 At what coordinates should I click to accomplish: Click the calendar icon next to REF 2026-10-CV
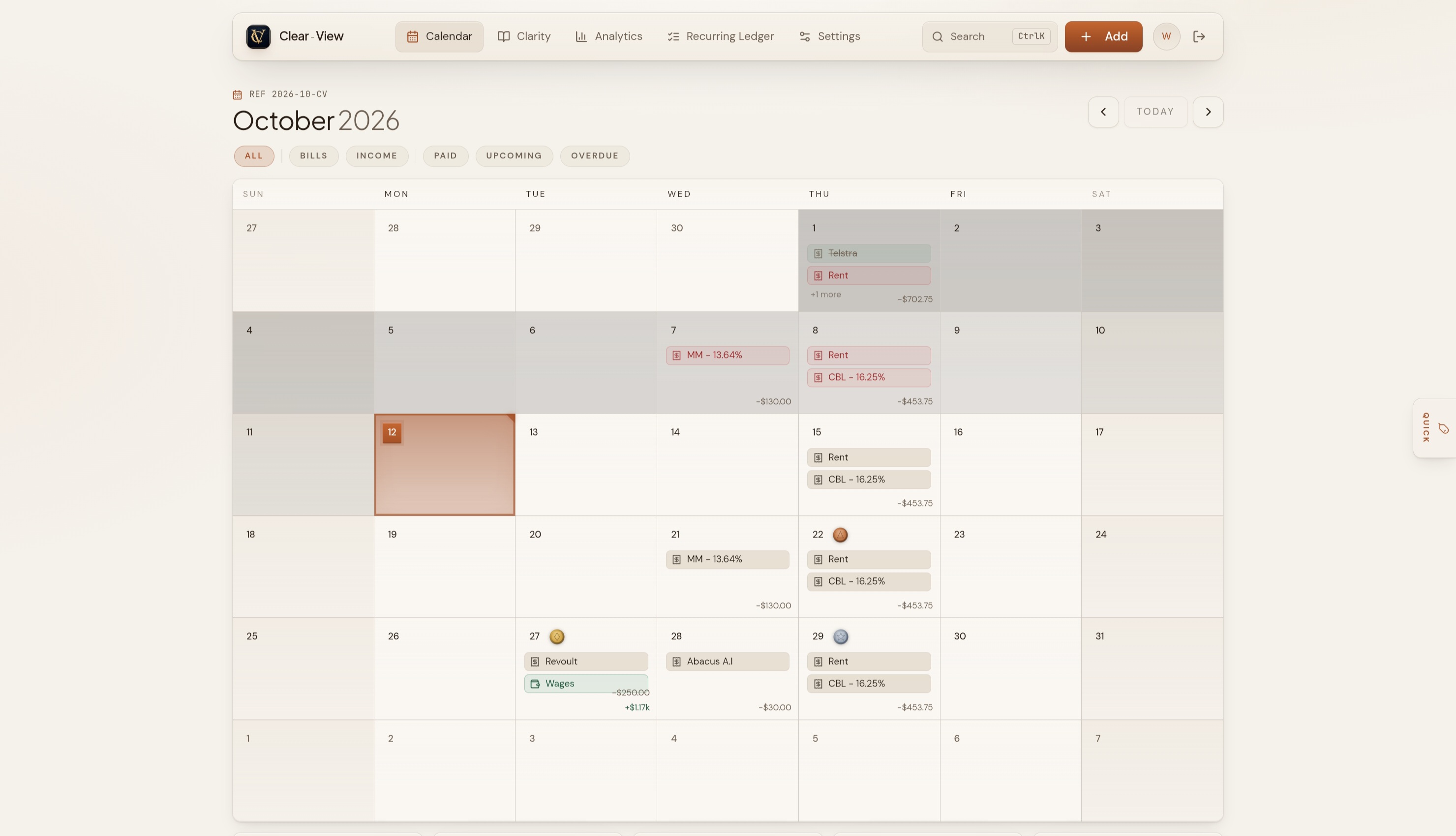237,95
